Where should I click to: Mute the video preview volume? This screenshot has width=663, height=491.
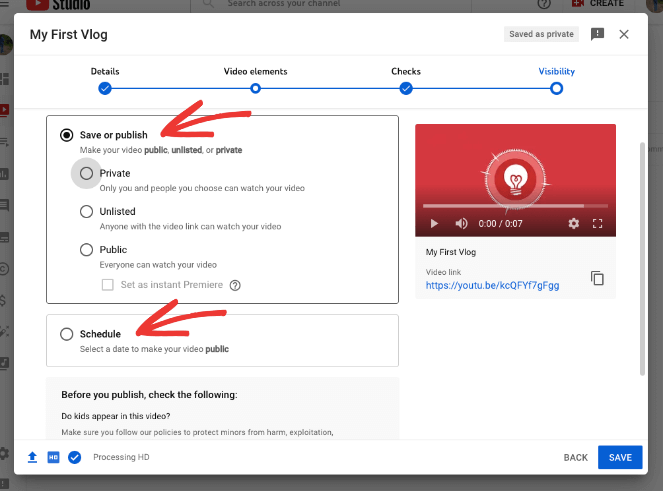tap(461, 224)
